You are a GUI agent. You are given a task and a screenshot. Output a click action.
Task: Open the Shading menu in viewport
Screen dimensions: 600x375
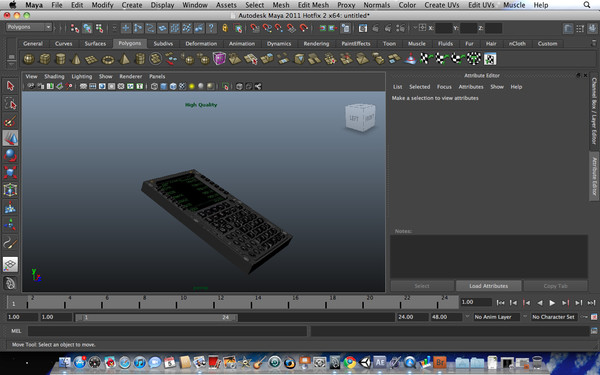54,76
